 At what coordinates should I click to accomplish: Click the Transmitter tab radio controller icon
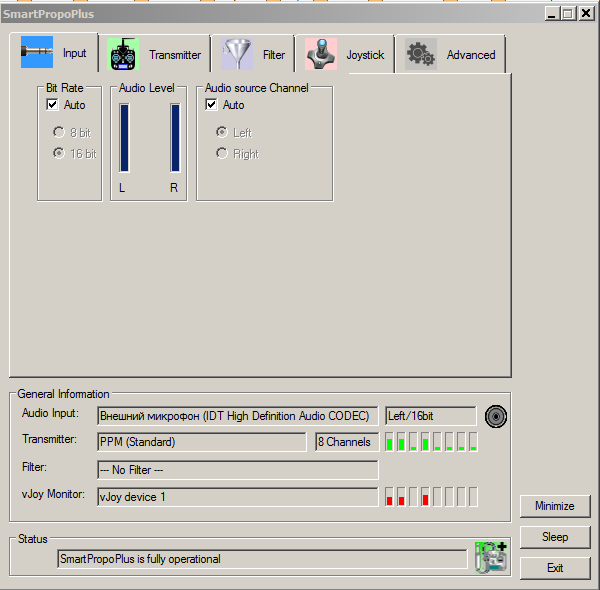point(124,55)
